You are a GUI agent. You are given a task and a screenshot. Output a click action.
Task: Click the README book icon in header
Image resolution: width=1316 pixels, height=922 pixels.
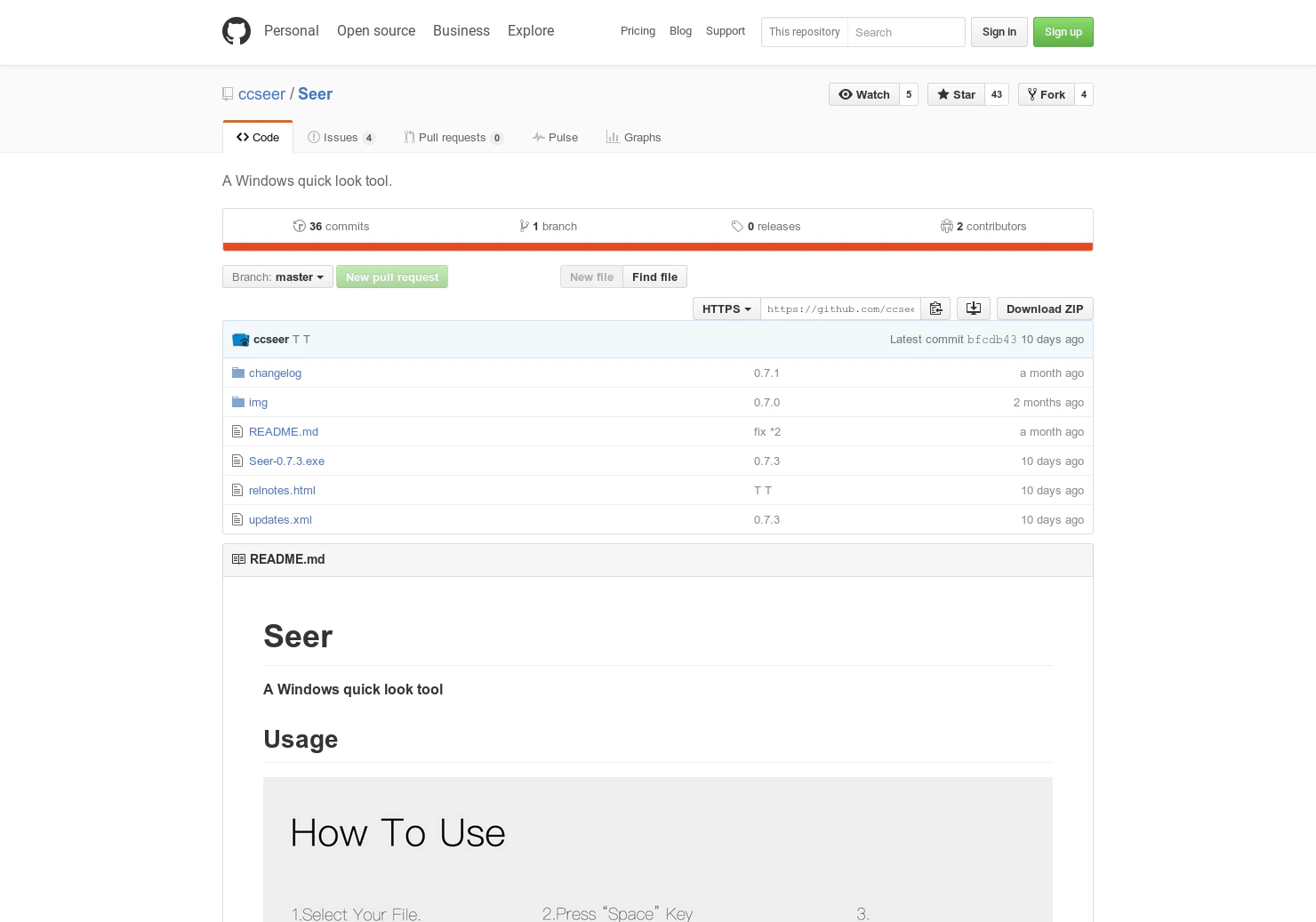pyautogui.click(x=238, y=559)
